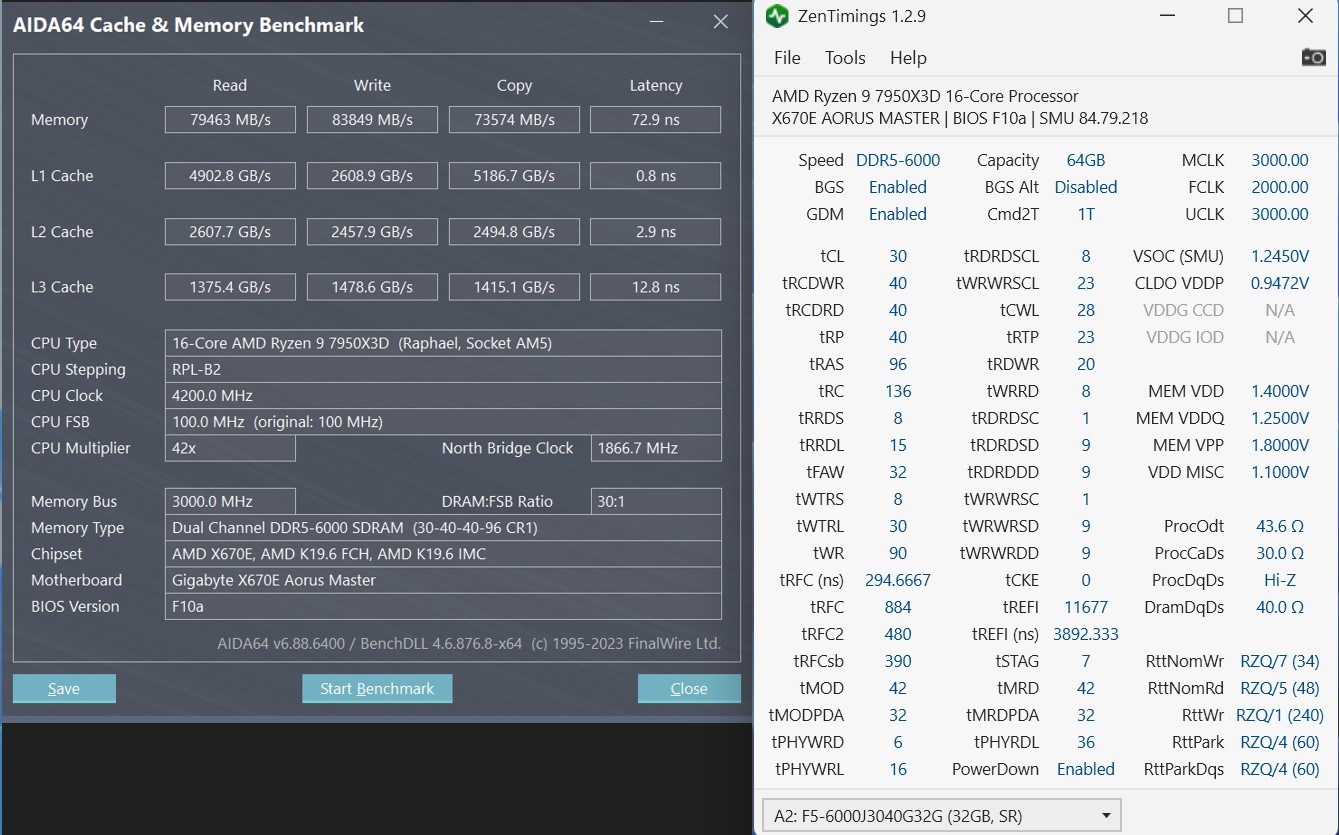This screenshot has width=1339, height=835.
Task: Click Capacity value 64GB
Action: (x=1086, y=160)
